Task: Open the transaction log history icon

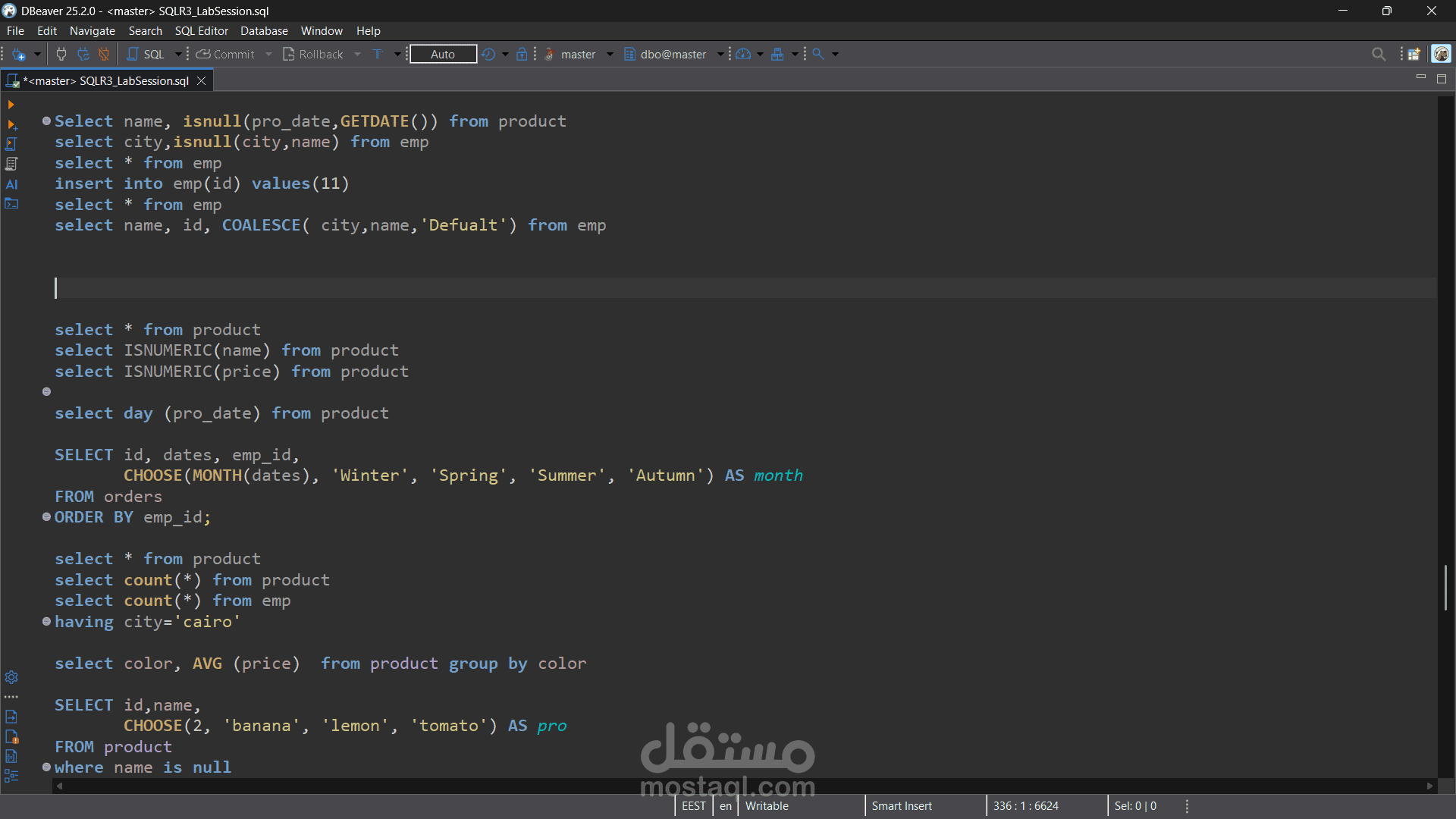Action: (x=488, y=55)
